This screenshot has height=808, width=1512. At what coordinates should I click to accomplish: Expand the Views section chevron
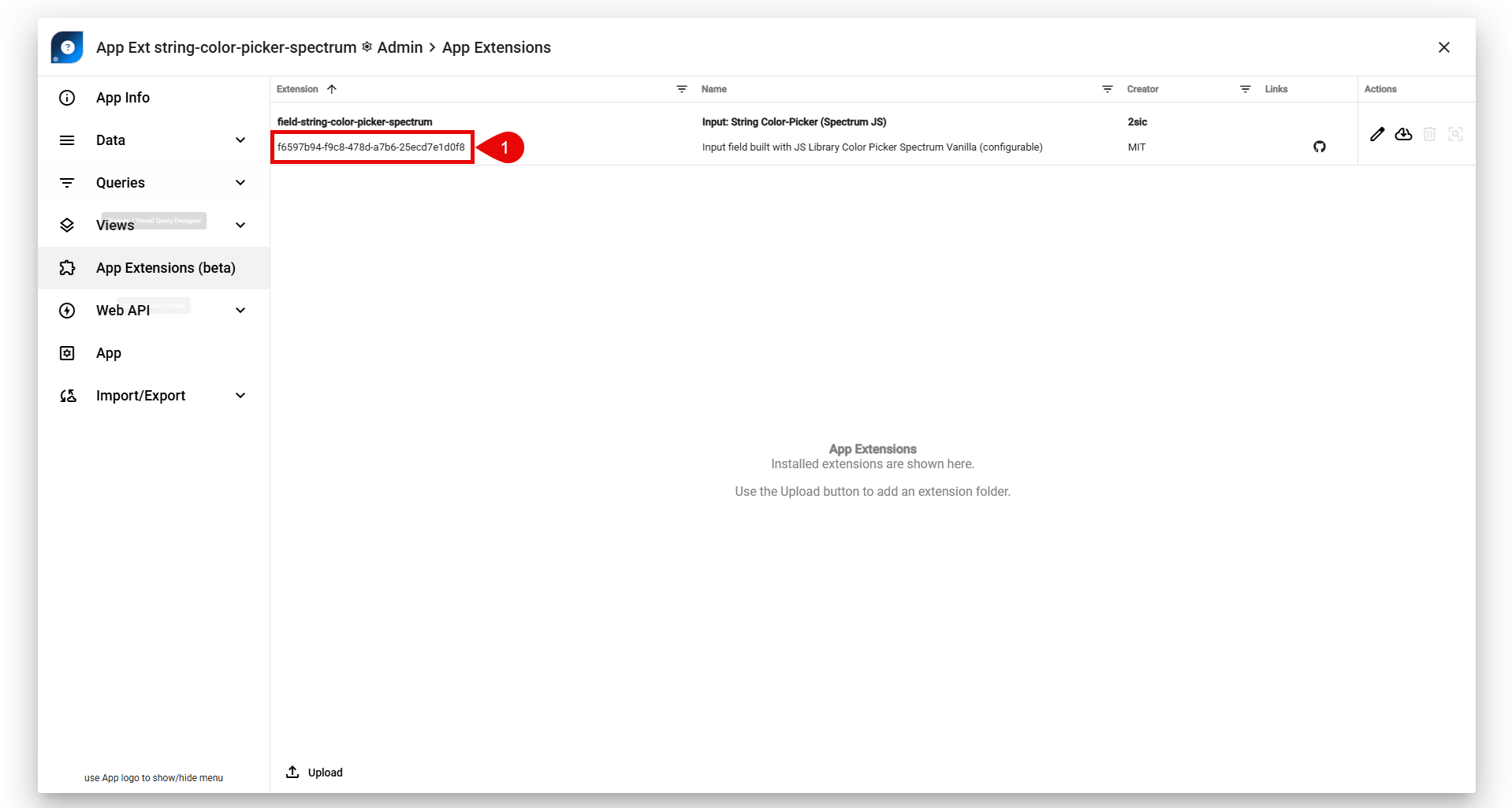point(240,225)
